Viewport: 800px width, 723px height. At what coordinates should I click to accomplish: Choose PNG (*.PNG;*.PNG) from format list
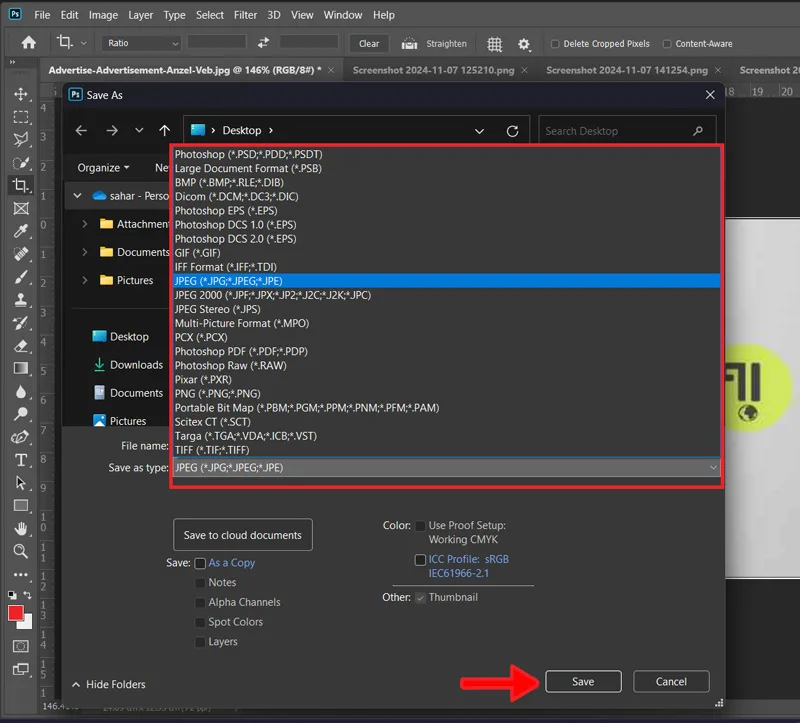click(217, 393)
